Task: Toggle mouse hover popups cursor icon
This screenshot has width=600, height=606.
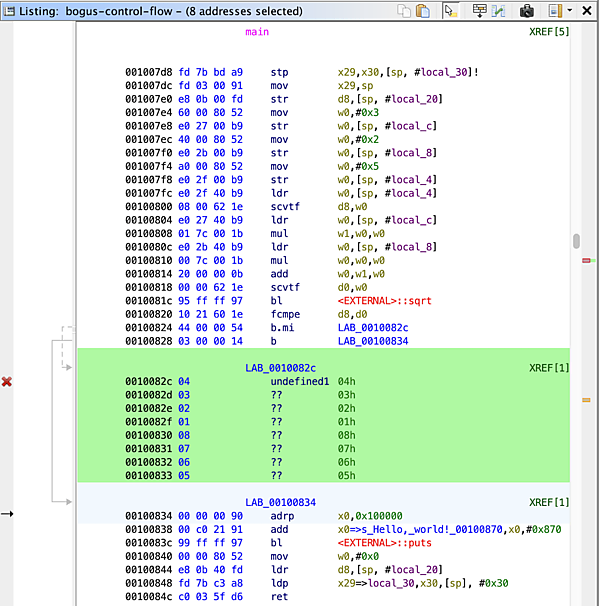Action: coord(451,10)
